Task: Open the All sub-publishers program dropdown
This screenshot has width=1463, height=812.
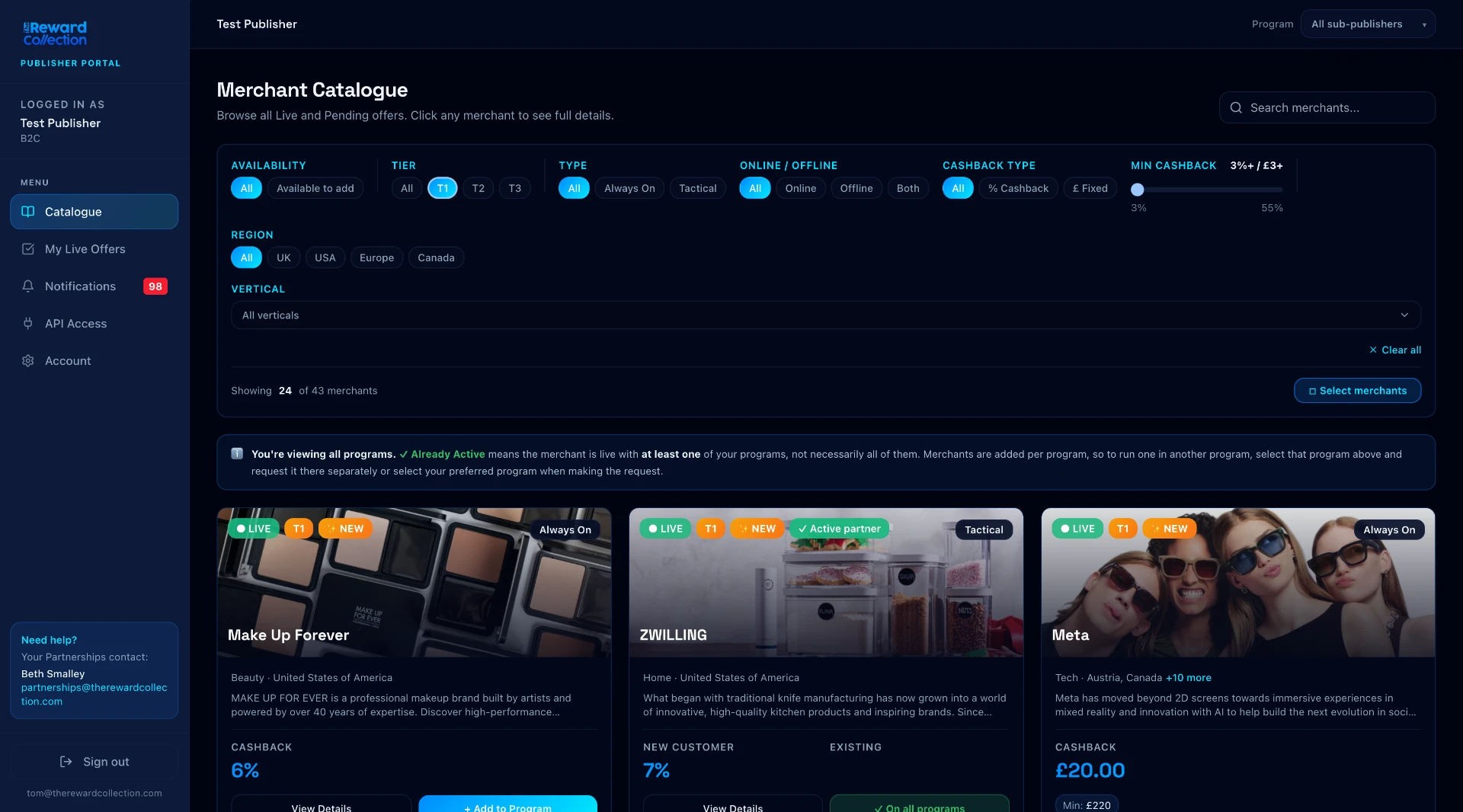Action: point(1368,24)
